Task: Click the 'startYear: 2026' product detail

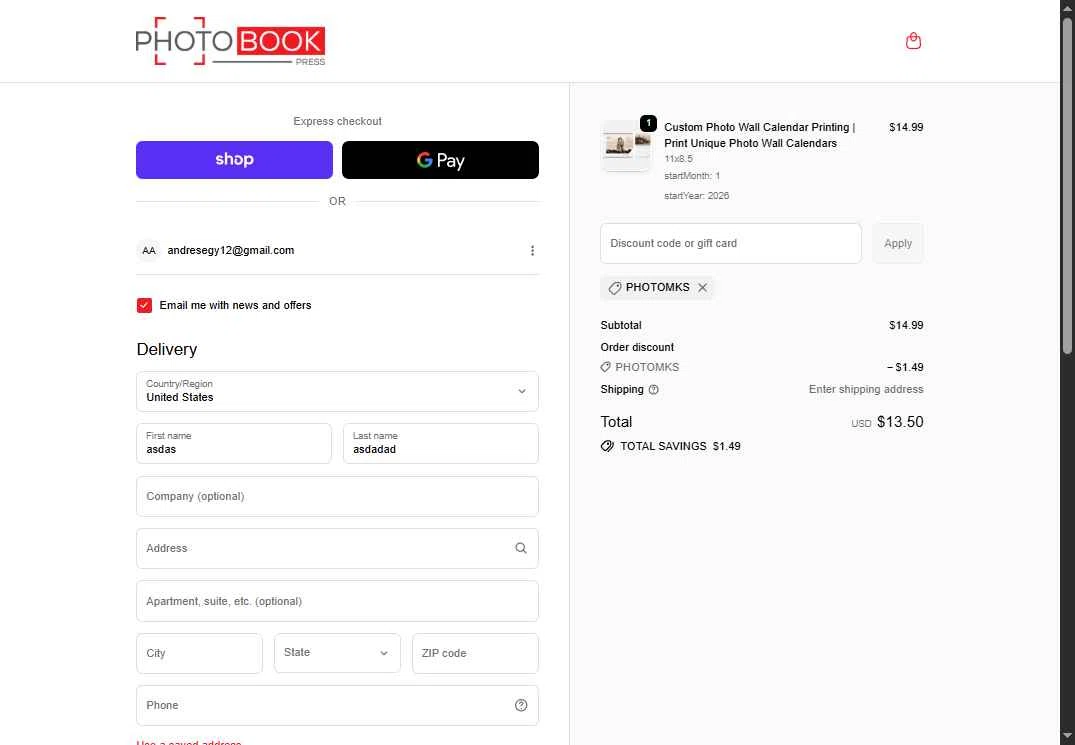Action: click(x=697, y=196)
